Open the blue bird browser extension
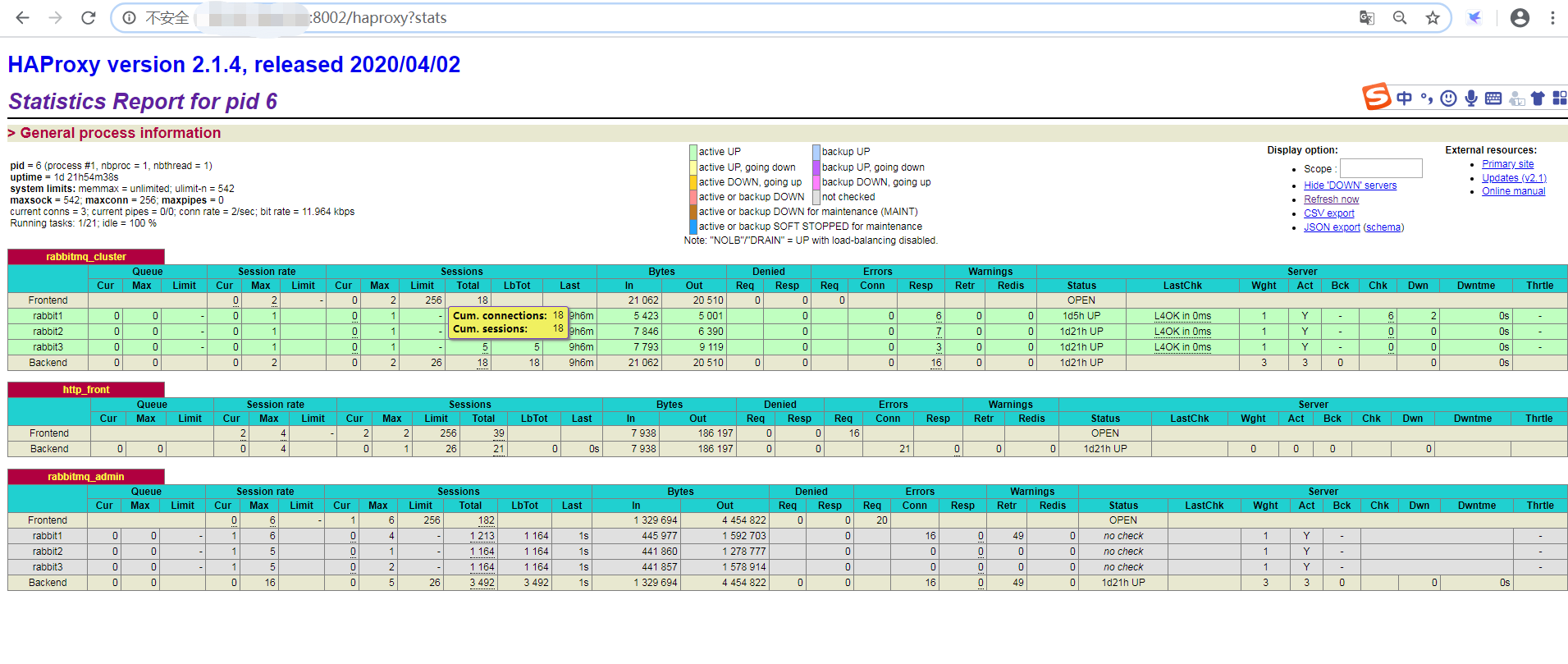Screen dimensions: 1568x664 [x=1474, y=17]
